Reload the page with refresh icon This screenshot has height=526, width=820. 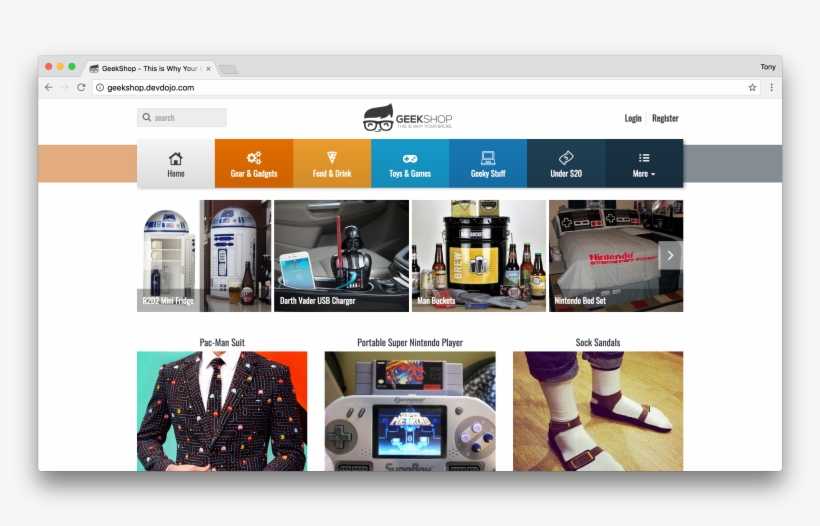tap(81, 87)
